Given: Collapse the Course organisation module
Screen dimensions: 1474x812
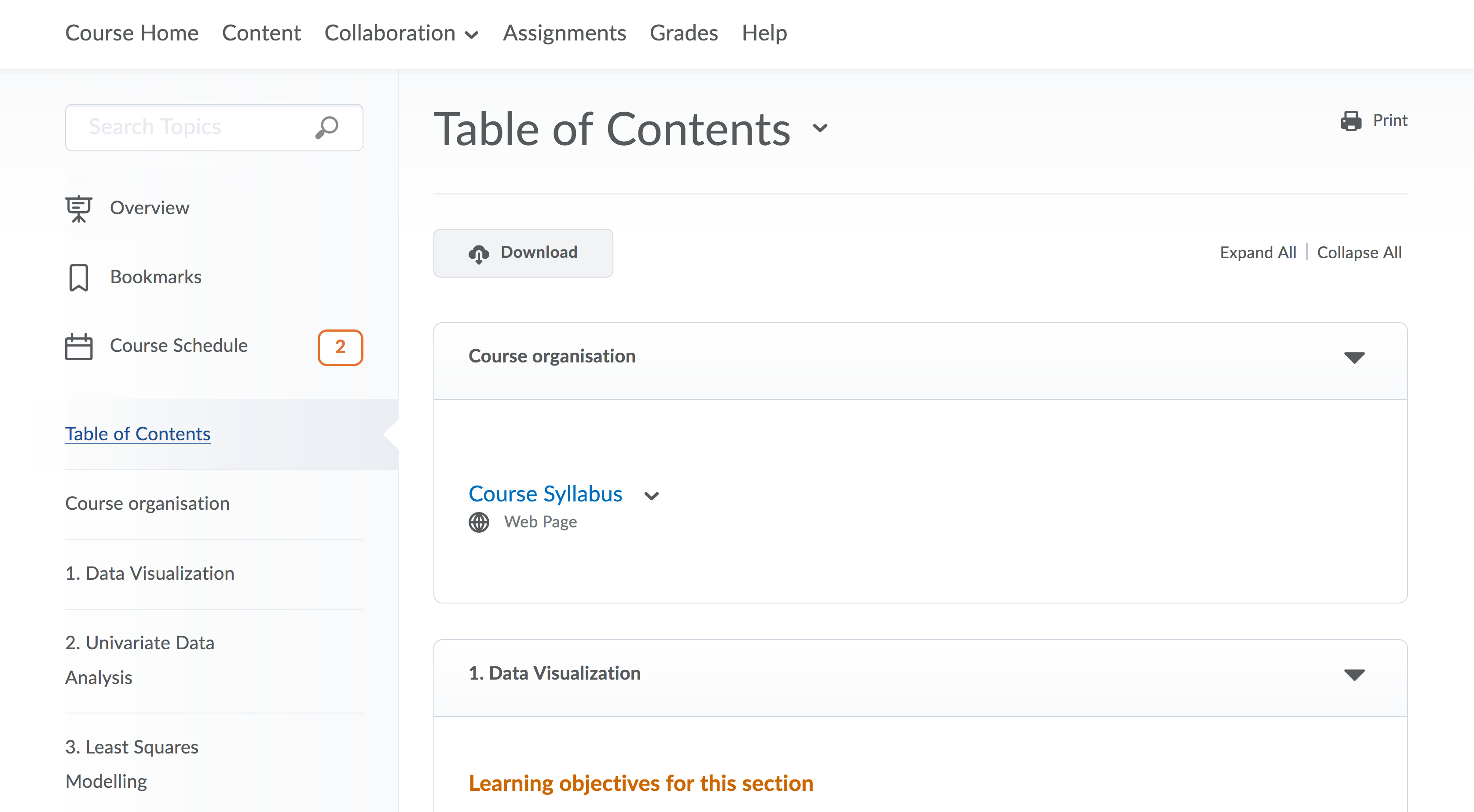Looking at the screenshot, I should 1354,358.
